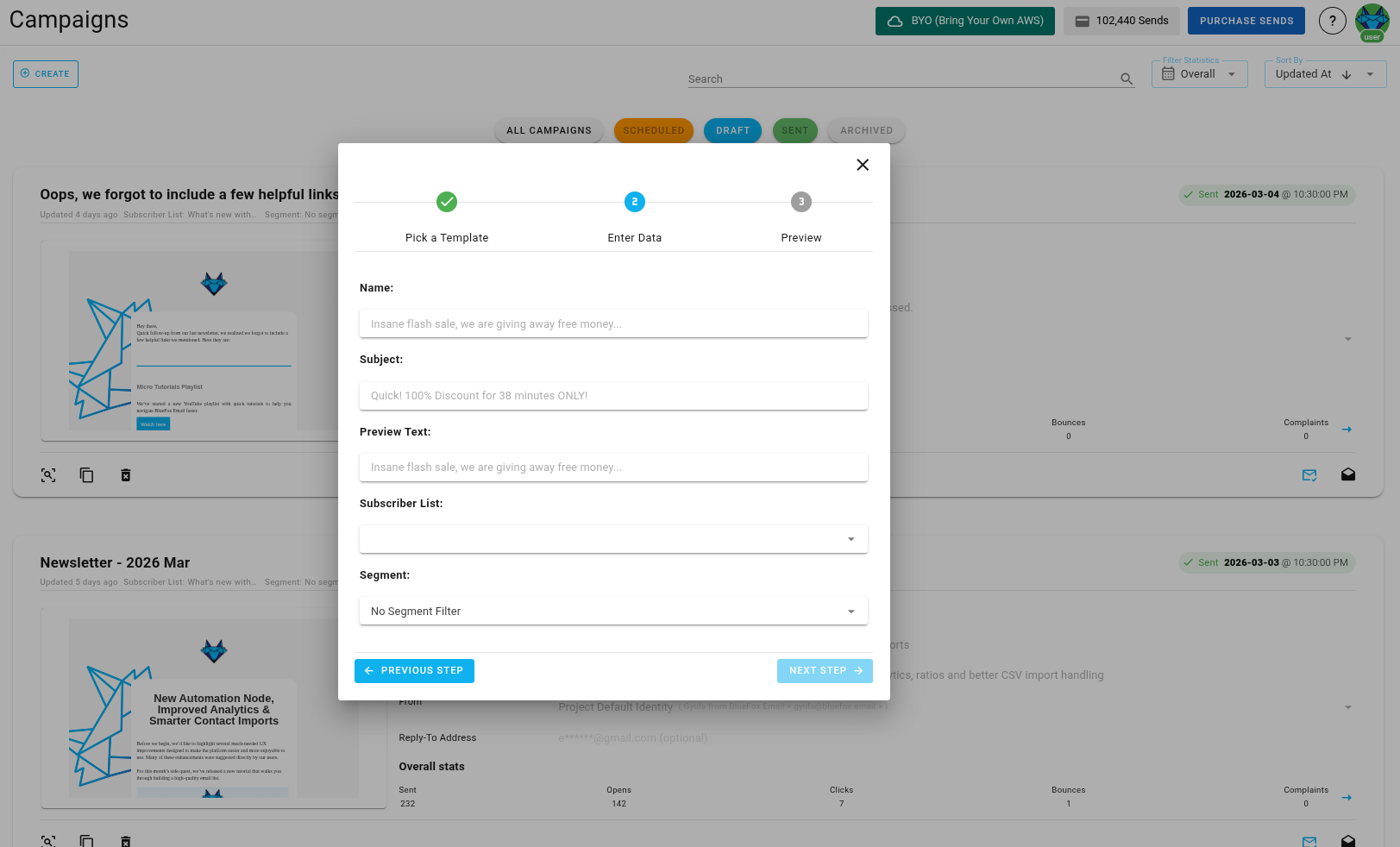Click the wizard step 3 Preview indicator
This screenshot has height=847, width=1400.
tap(800, 202)
